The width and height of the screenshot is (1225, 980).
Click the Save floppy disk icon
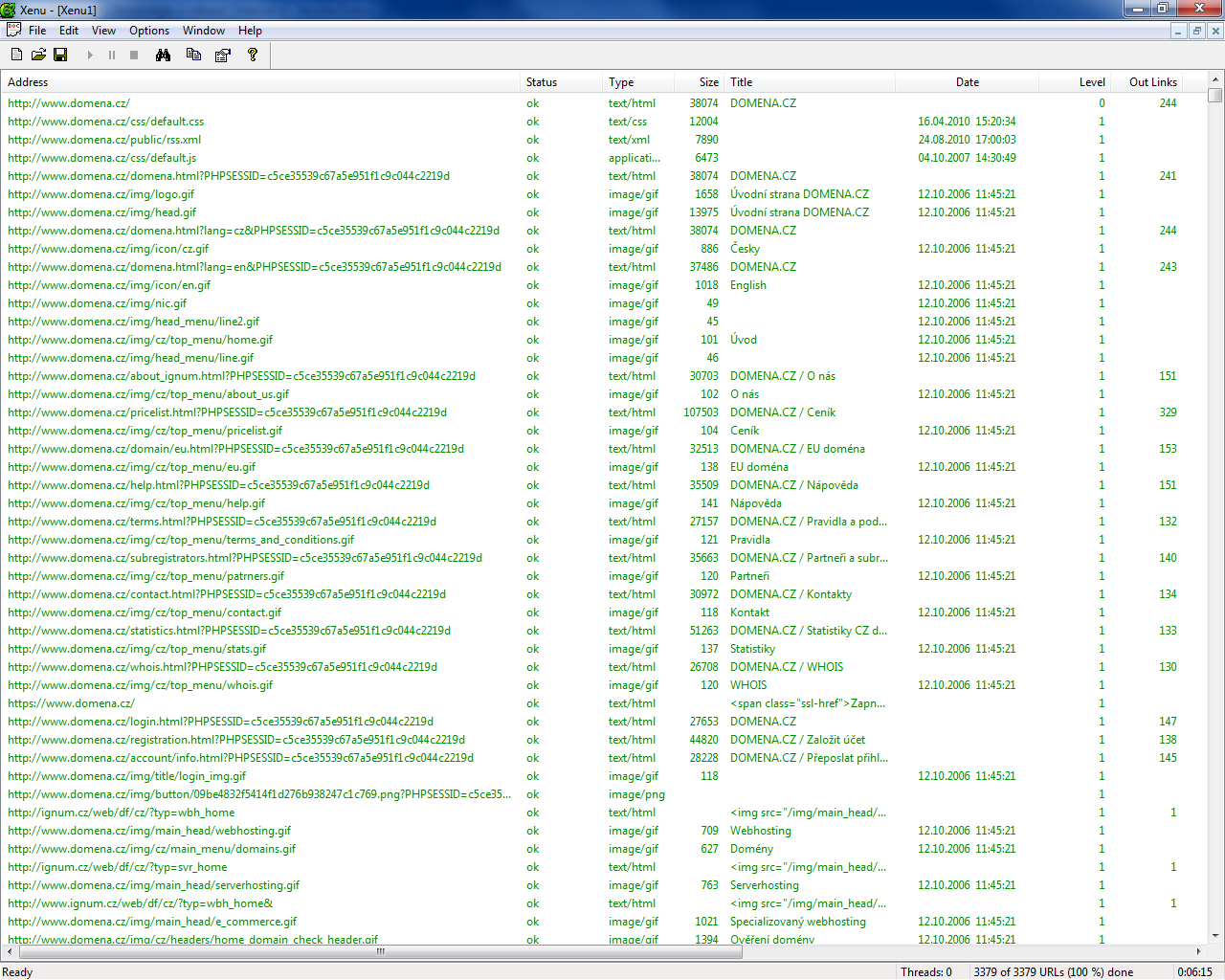(60, 55)
